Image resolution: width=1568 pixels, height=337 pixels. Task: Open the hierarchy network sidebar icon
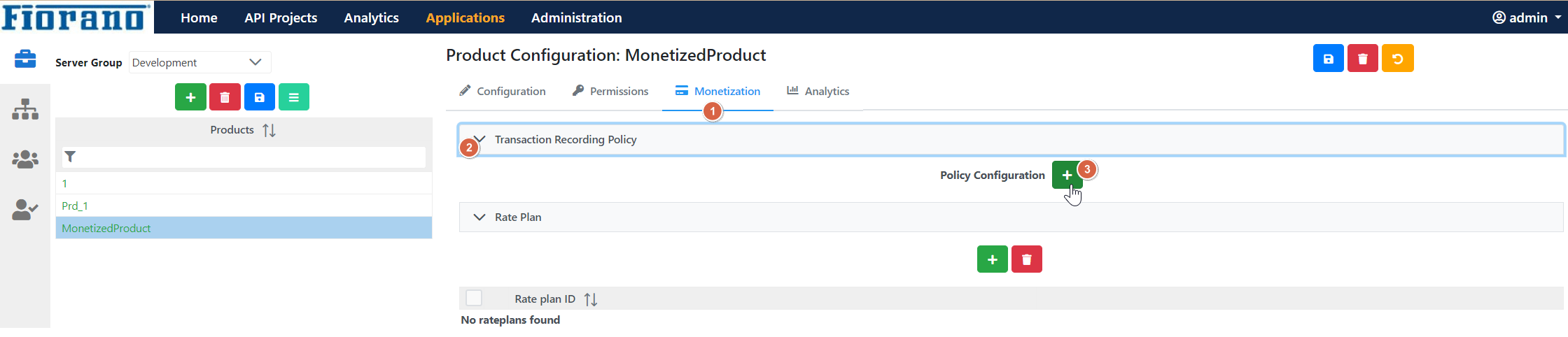[25, 109]
